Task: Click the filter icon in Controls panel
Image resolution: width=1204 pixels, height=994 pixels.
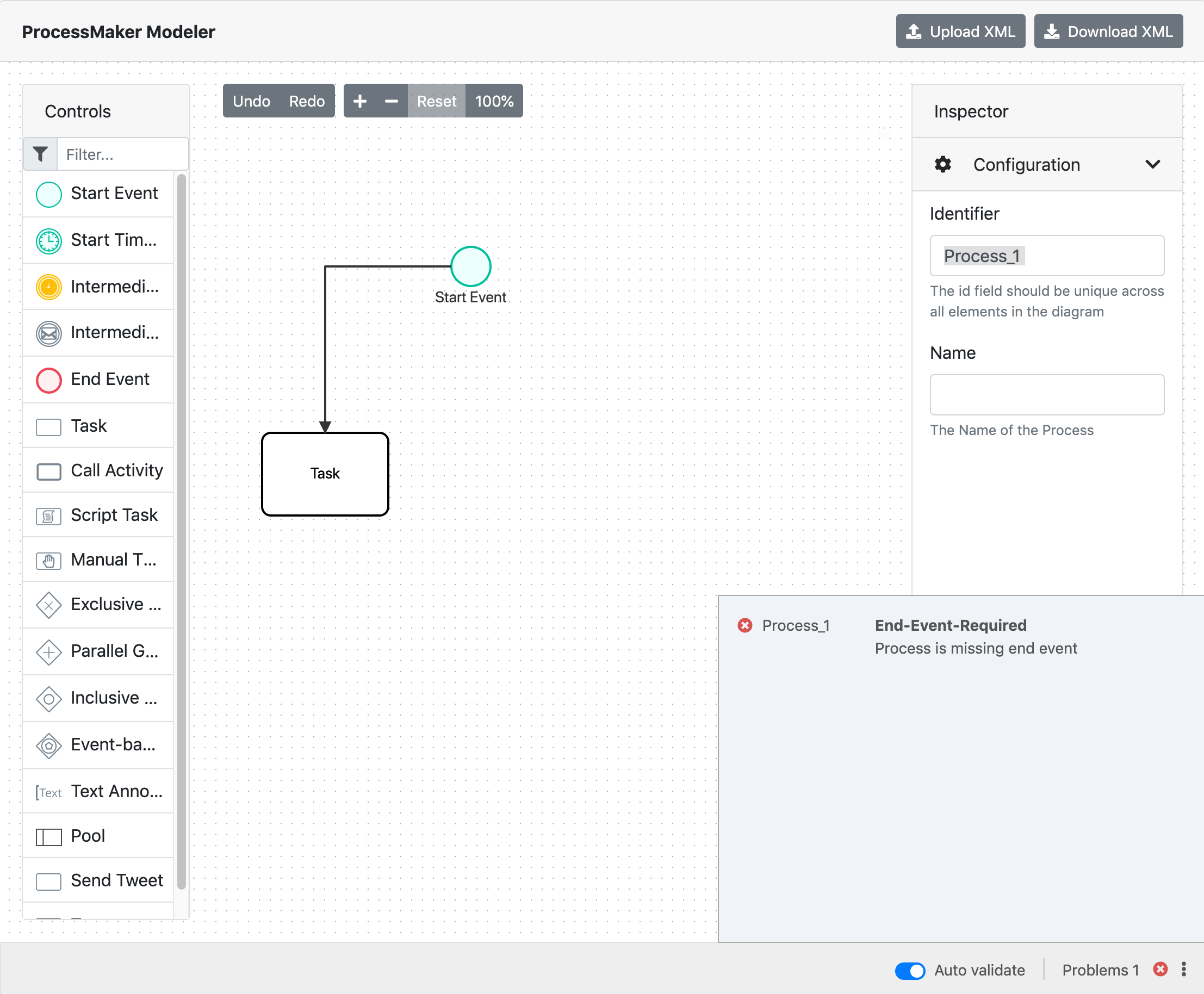Action: (40, 153)
